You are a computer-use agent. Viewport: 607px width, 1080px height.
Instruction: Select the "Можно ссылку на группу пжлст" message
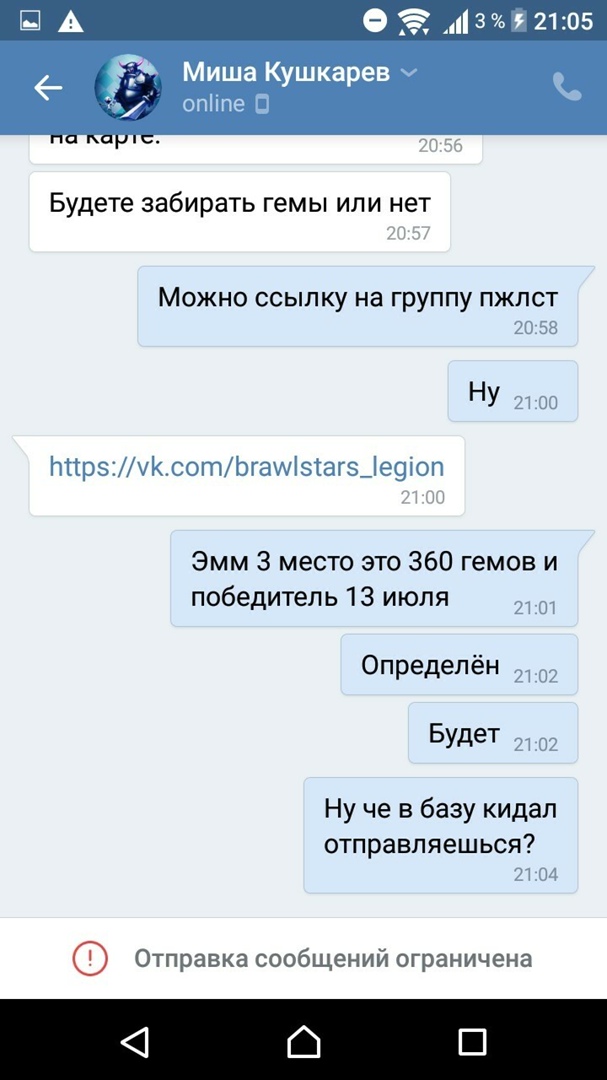(358, 306)
